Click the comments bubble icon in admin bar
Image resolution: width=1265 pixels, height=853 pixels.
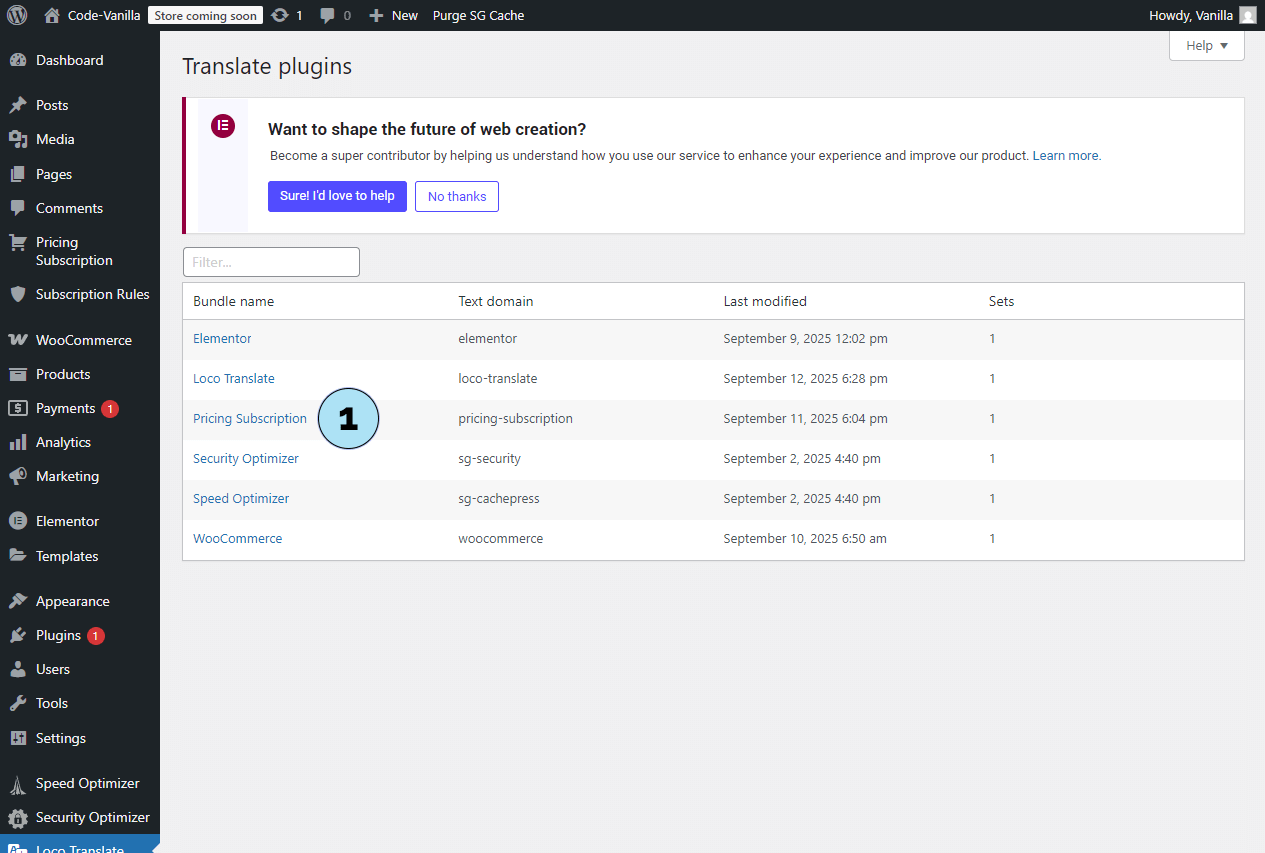(328, 15)
